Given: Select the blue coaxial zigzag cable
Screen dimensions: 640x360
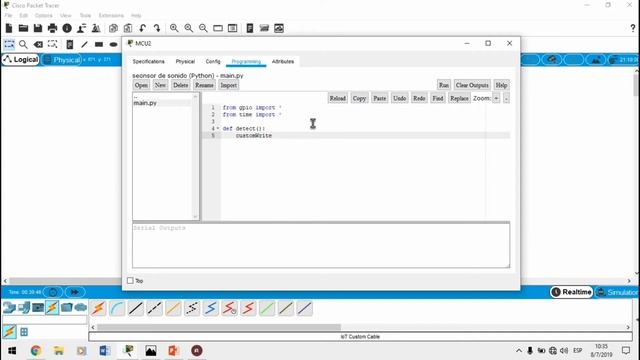Looking at the screenshot, I should (211, 308).
